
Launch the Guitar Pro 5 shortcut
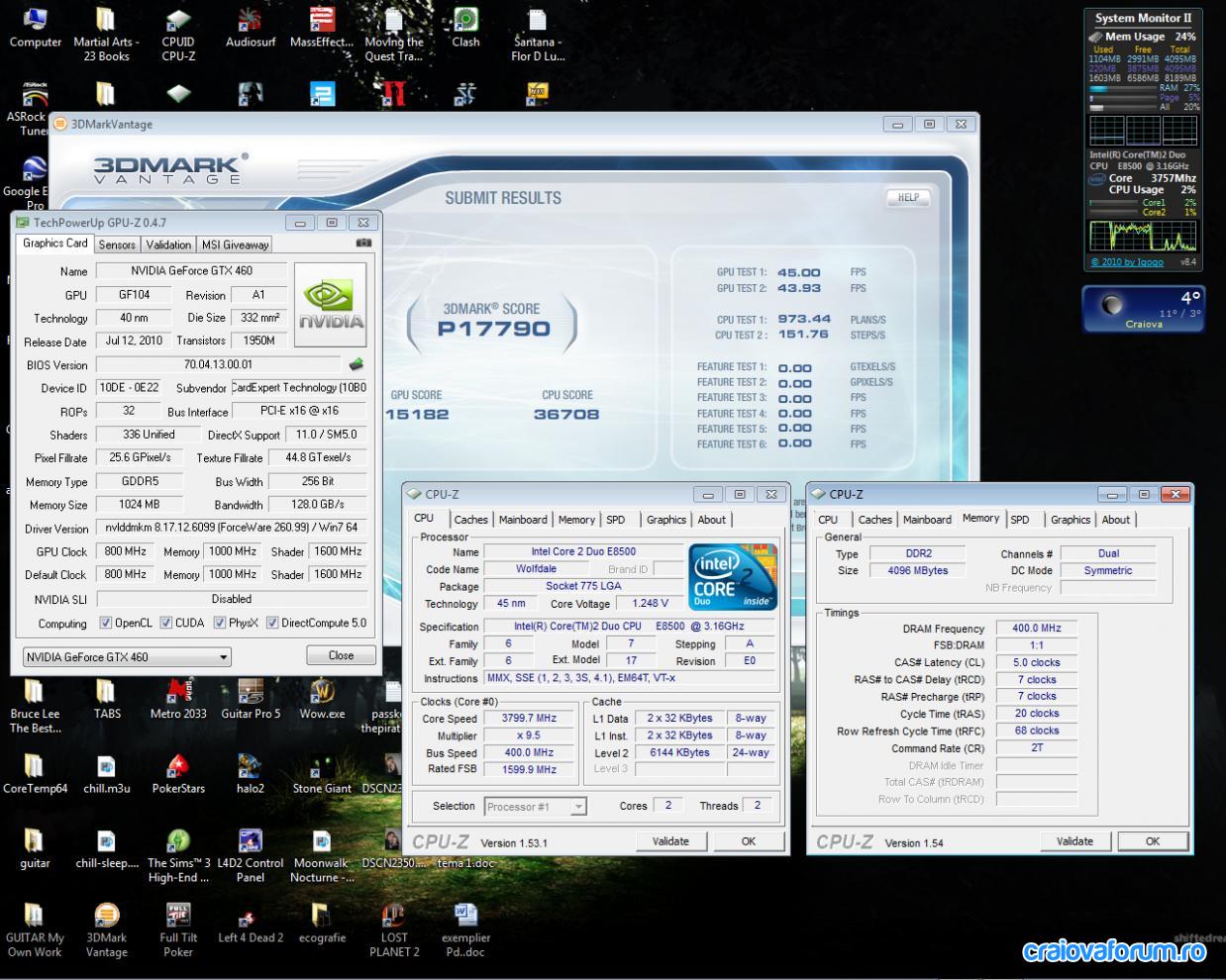(250, 699)
